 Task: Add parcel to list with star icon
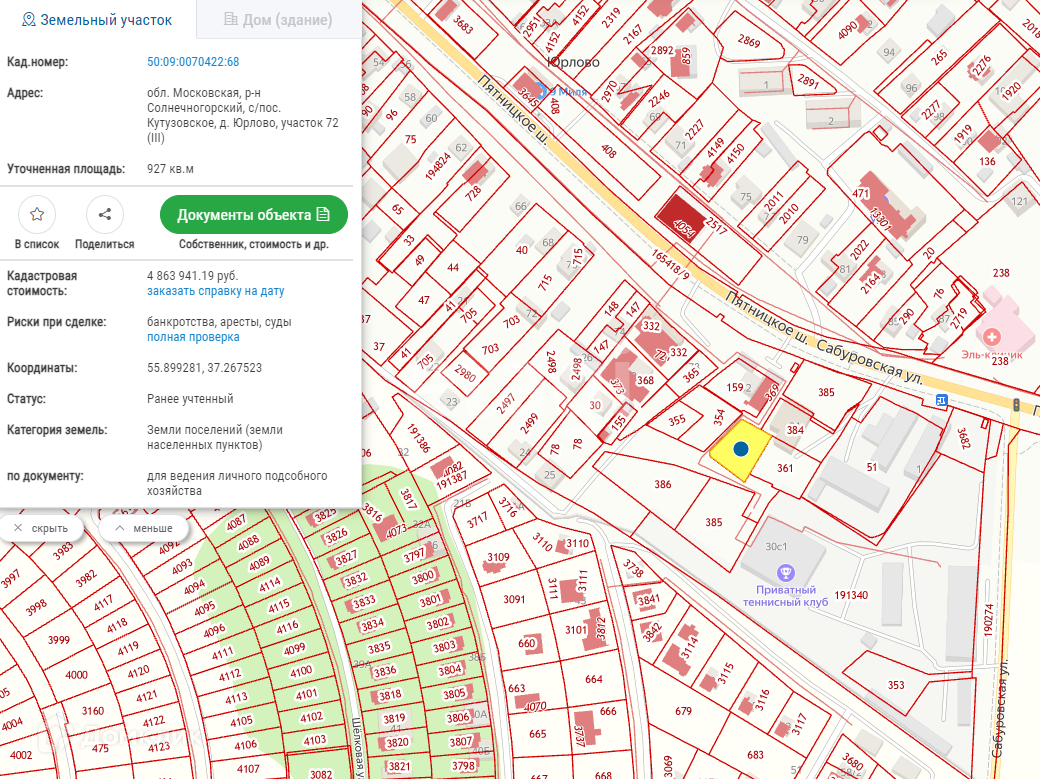(37, 214)
